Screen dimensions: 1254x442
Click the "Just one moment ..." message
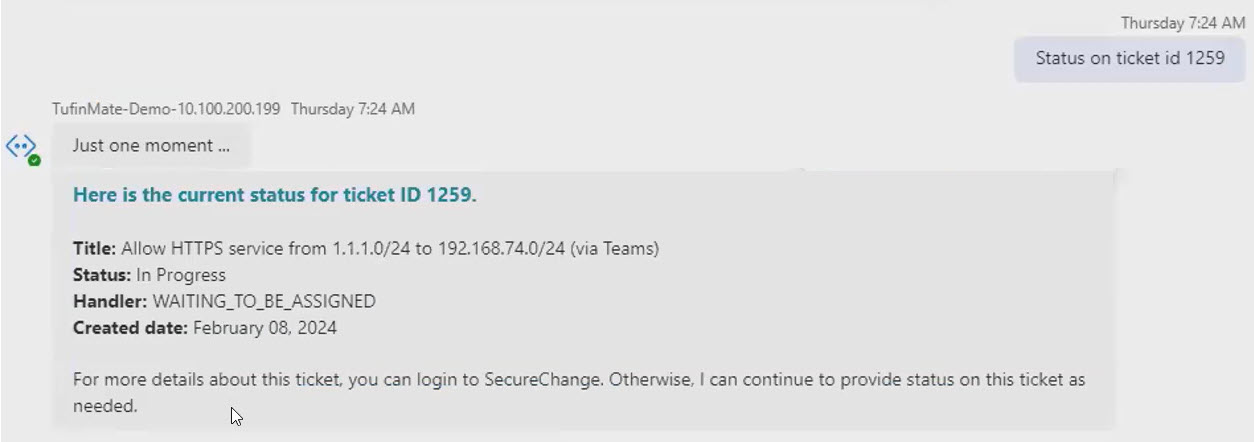[x=150, y=146]
